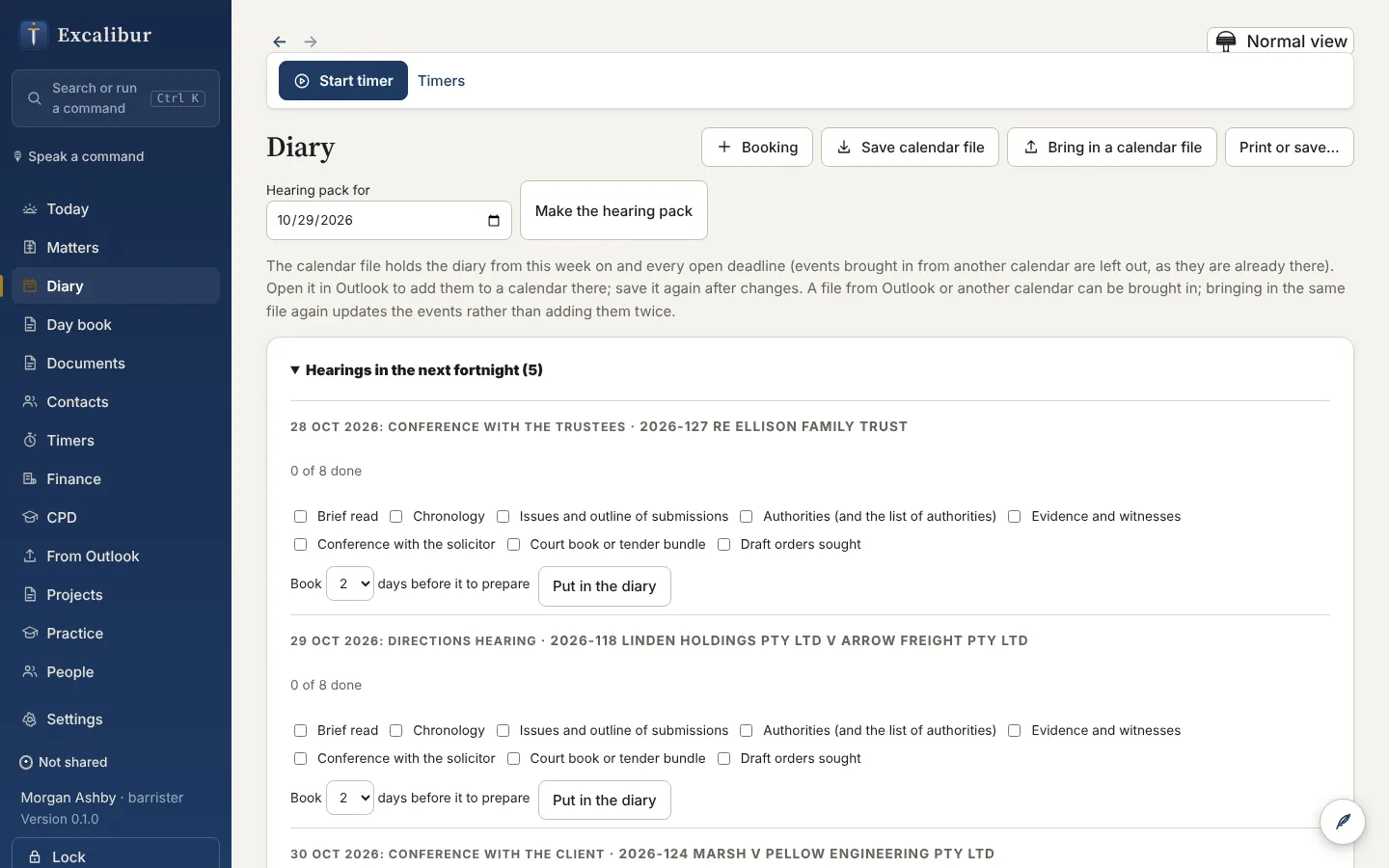The image size is (1389, 868).
Task: Go forward with the right arrow
Action: [311, 41]
